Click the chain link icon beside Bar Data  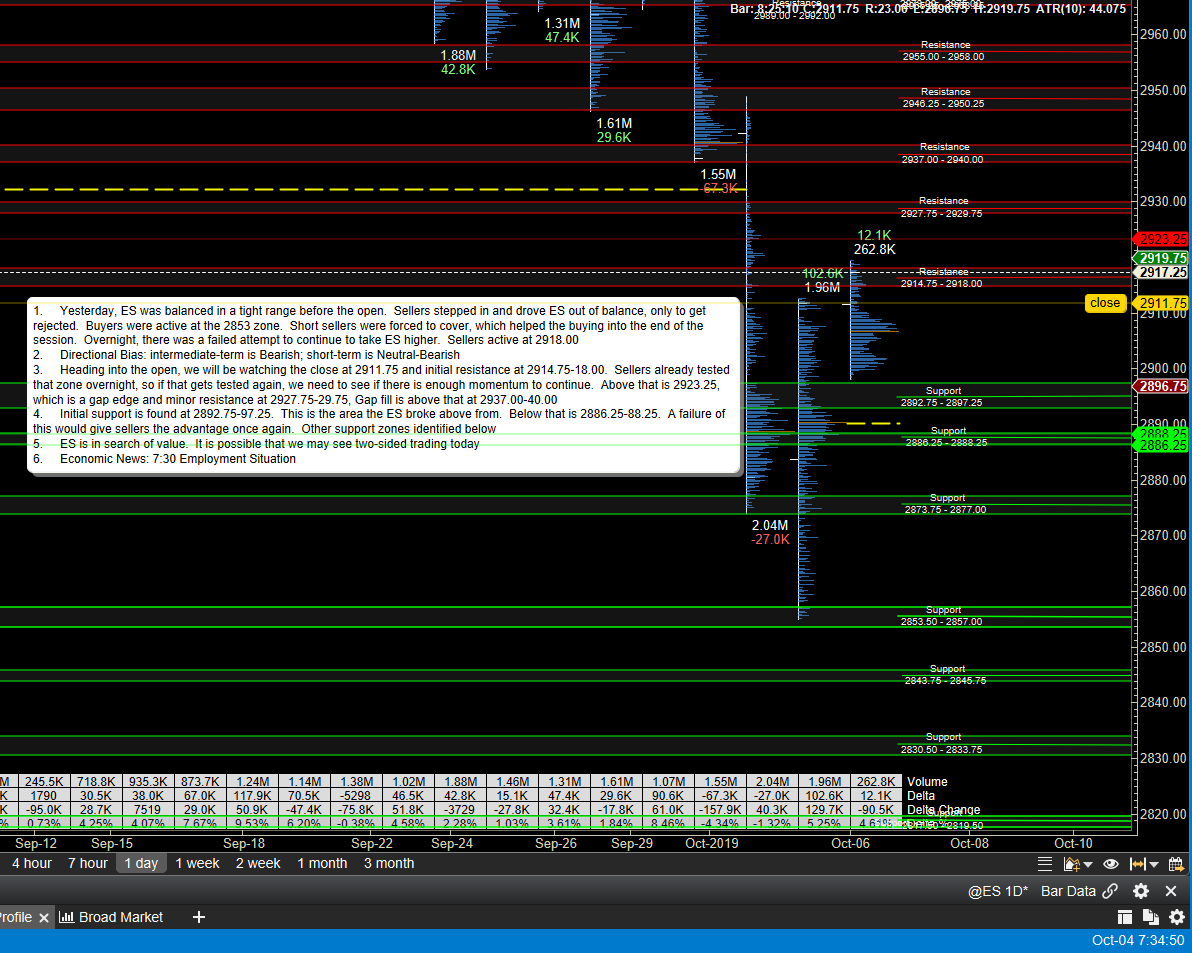(1110, 891)
